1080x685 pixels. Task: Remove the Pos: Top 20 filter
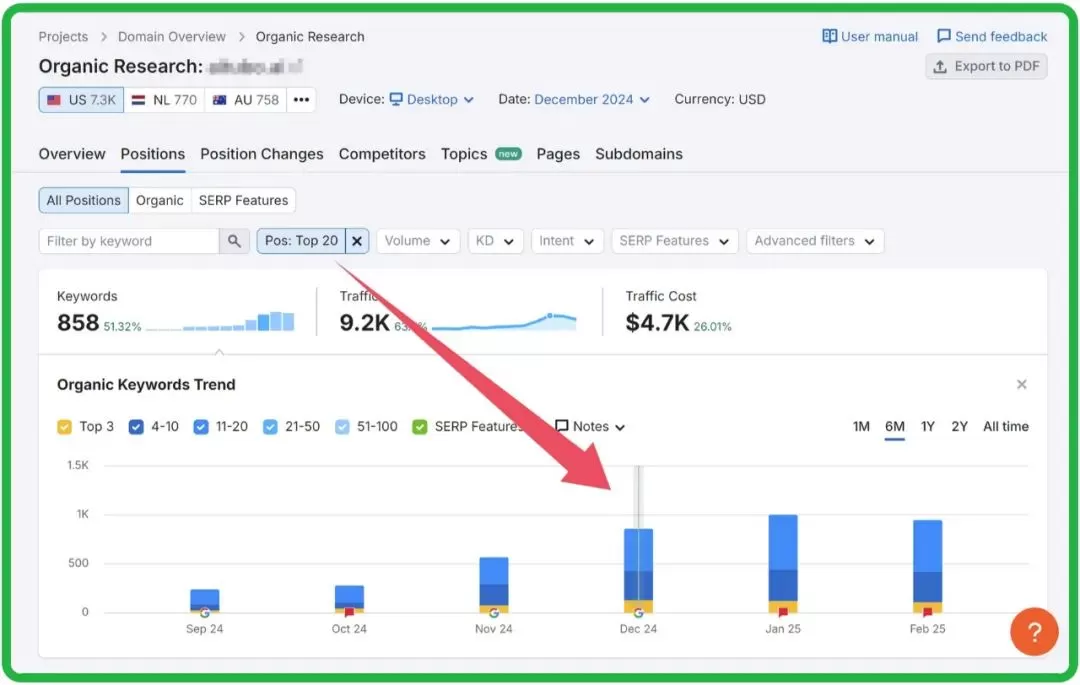point(357,241)
